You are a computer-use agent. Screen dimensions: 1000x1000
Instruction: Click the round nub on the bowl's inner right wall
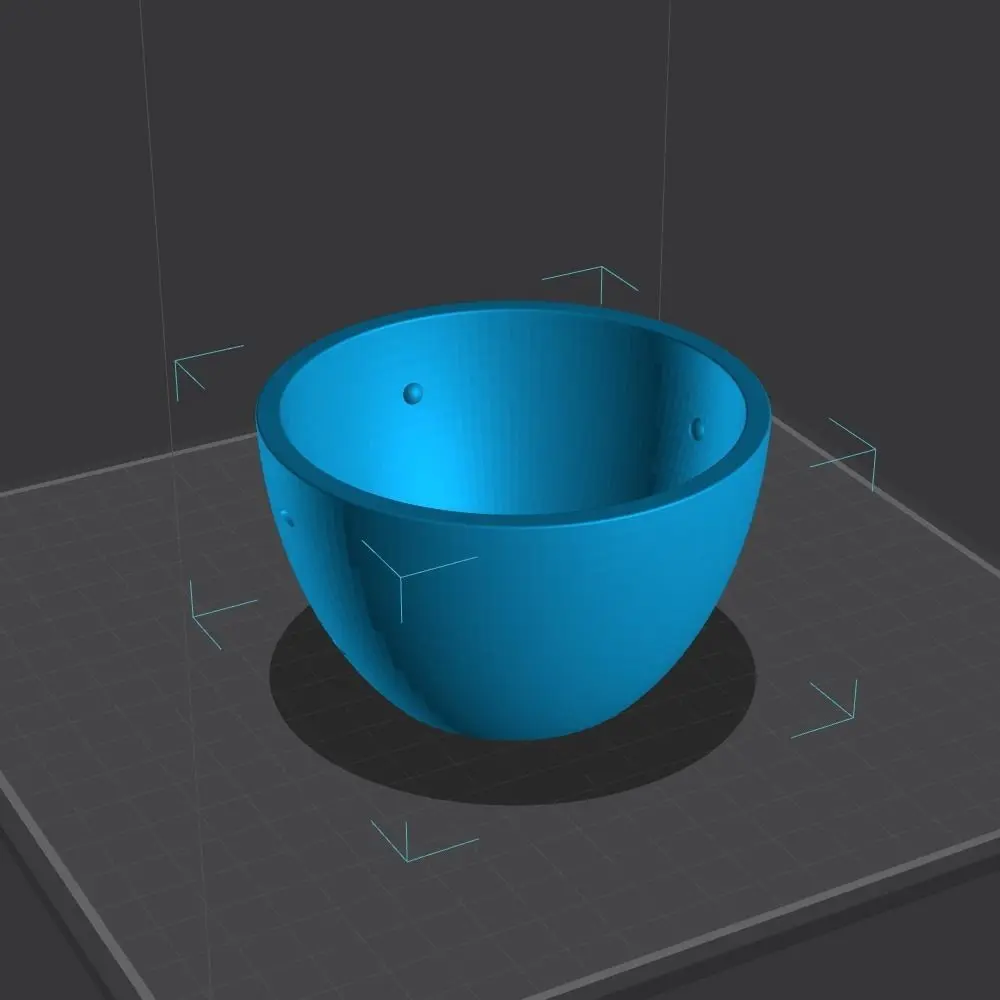pyautogui.click(x=698, y=429)
